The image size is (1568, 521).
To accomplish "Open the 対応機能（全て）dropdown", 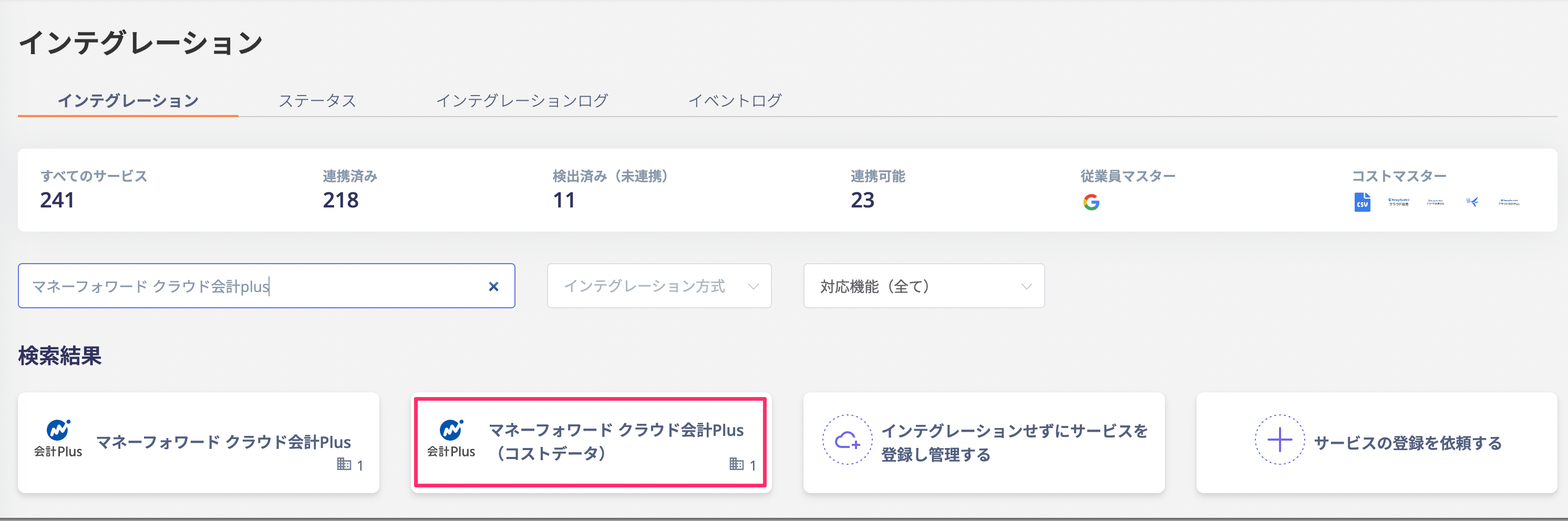I will [x=923, y=286].
